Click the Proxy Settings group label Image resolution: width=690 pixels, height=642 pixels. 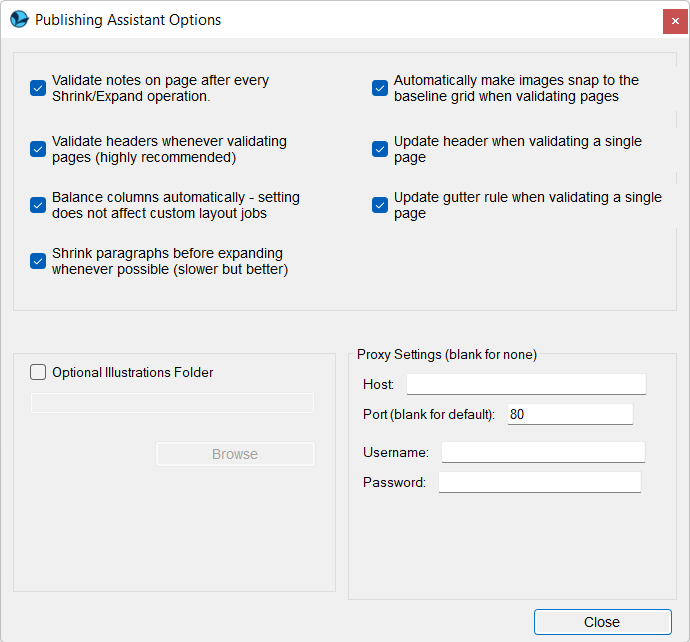tap(447, 355)
